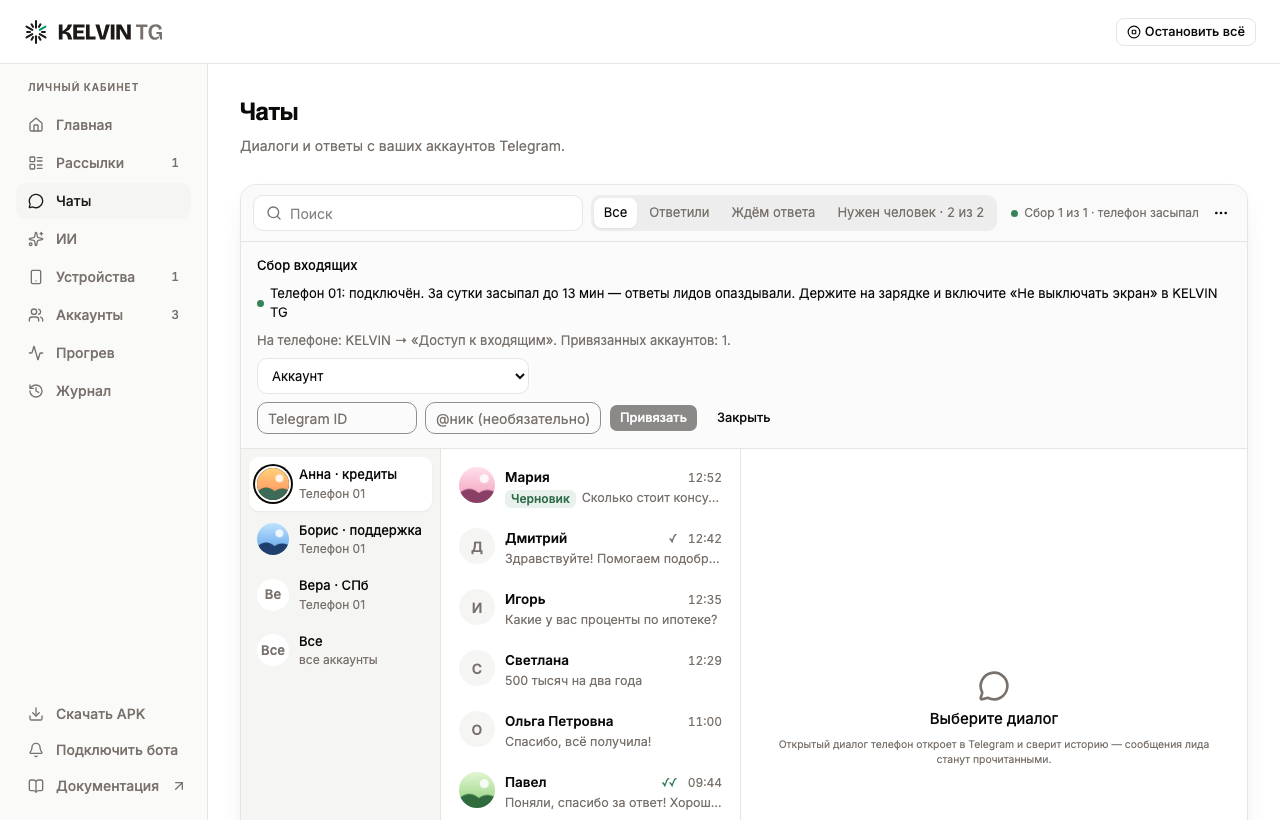Image resolution: width=1280 pixels, height=820 pixels.
Task: Open the dialog with Ольга Петровна
Action: coord(590,730)
